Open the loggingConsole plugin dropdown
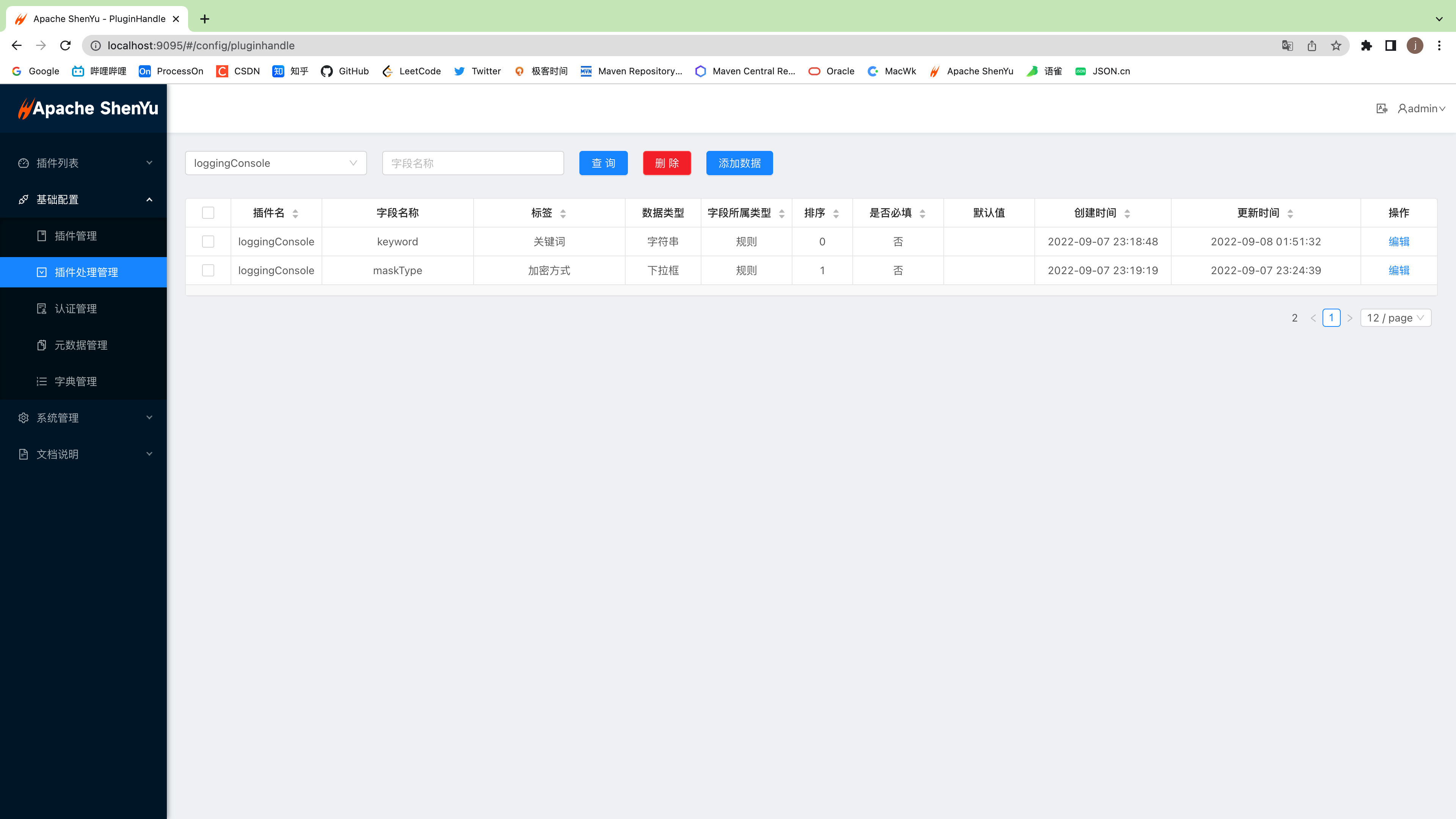Image resolution: width=1456 pixels, height=819 pixels. coord(276,163)
